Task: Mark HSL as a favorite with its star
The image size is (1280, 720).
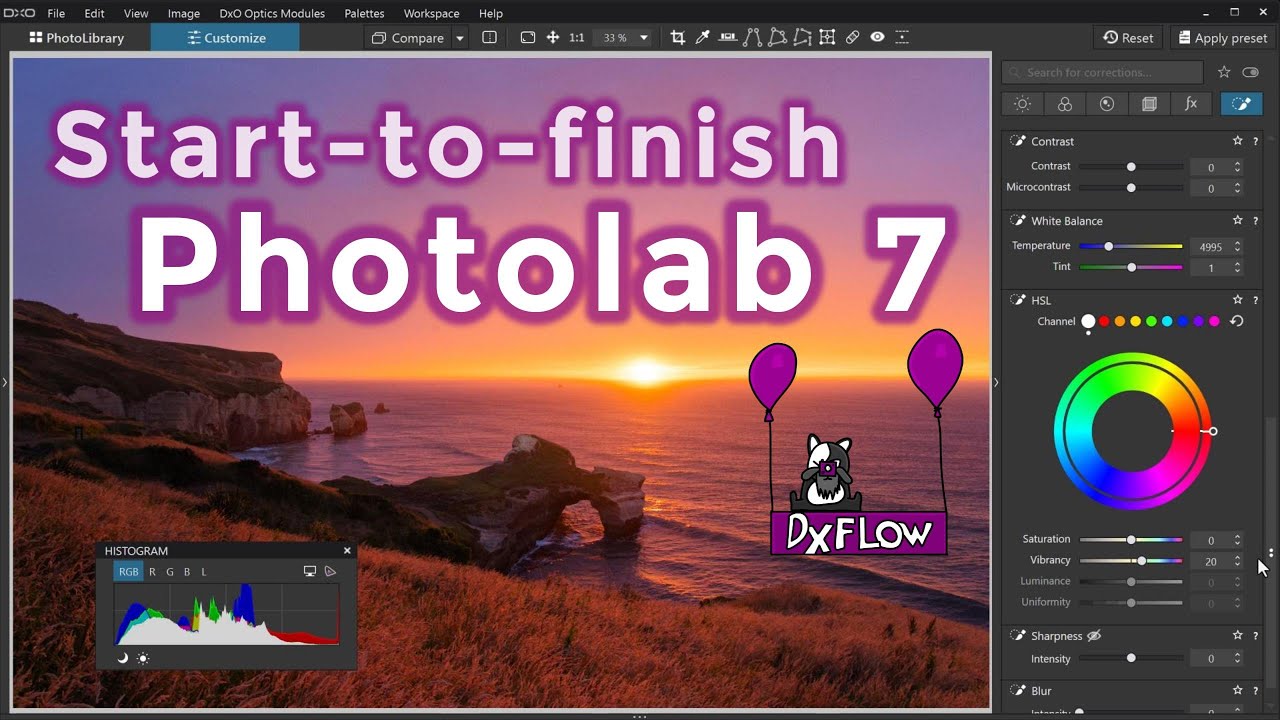Action: (1237, 300)
